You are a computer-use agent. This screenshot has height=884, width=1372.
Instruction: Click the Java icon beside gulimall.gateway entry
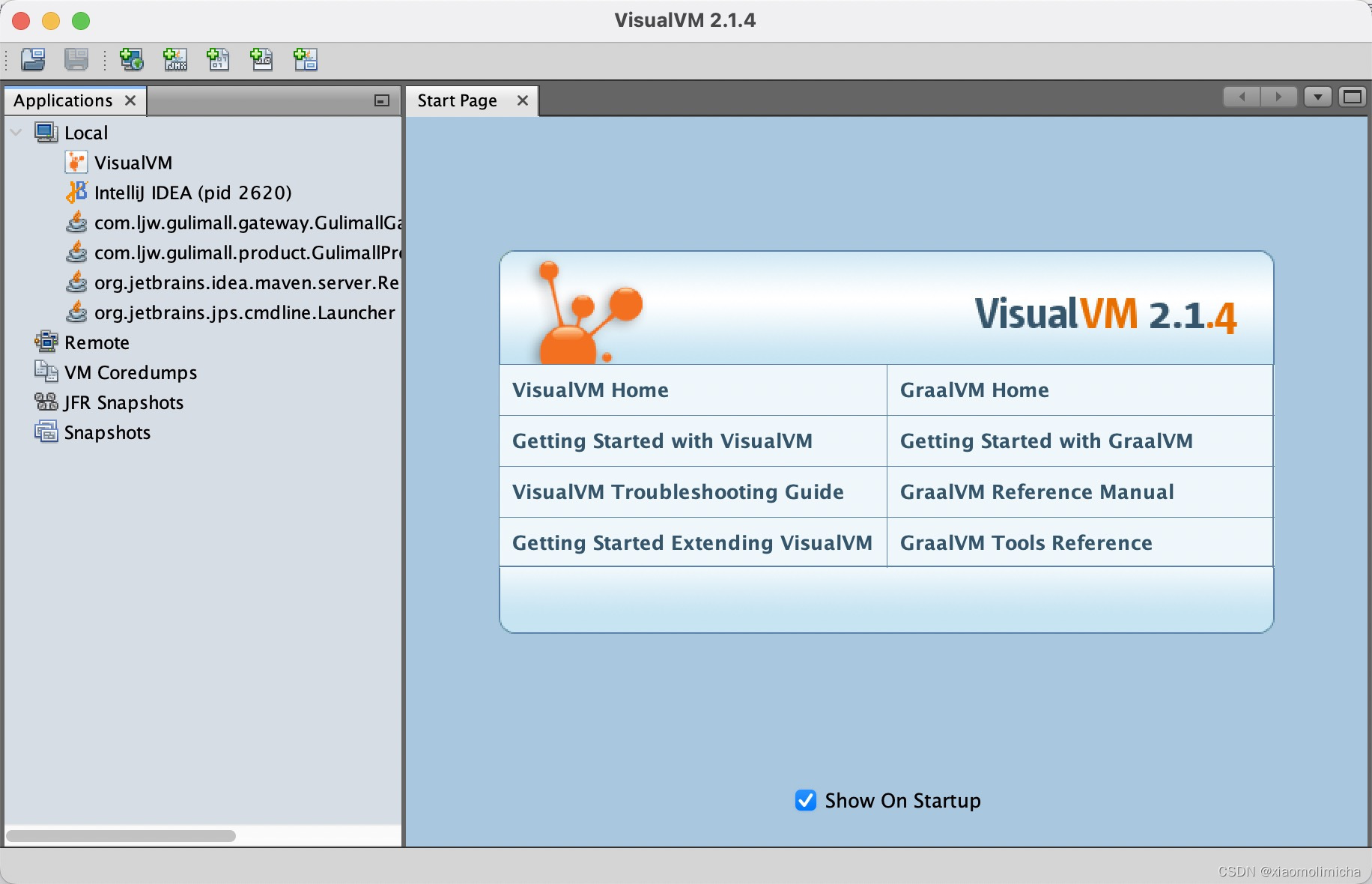[76, 222]
